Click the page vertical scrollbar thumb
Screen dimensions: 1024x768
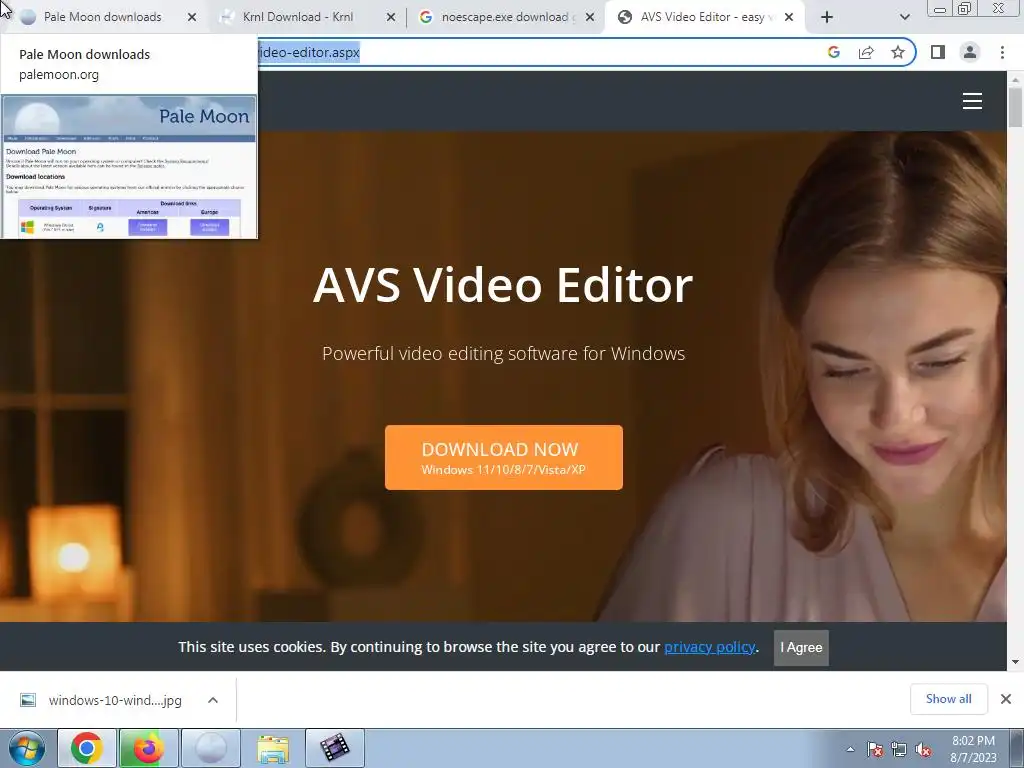1015,107
